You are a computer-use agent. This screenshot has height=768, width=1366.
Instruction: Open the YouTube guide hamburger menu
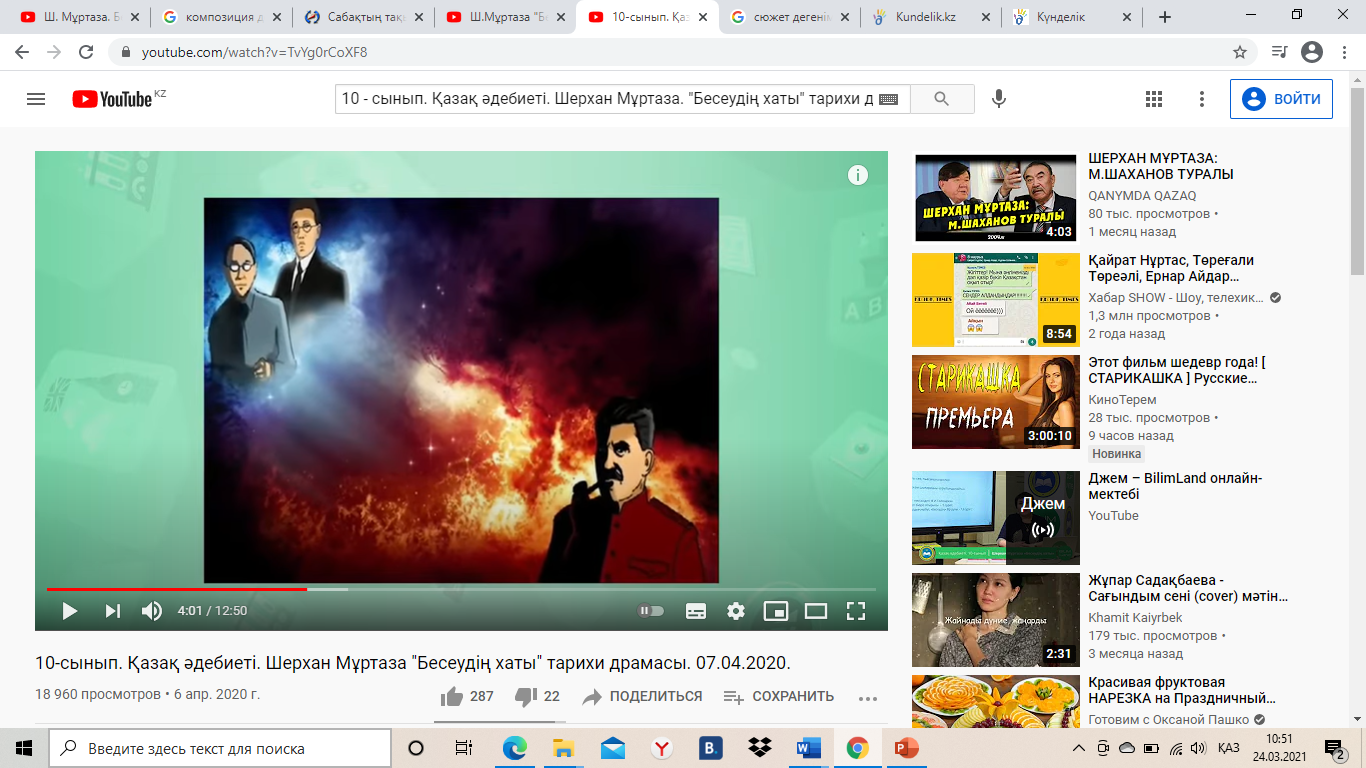[x=36, y=99]
